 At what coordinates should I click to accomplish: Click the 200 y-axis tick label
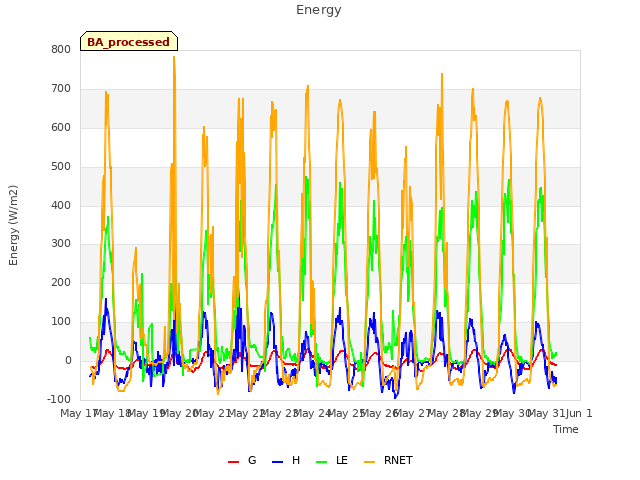coord(61,282)
